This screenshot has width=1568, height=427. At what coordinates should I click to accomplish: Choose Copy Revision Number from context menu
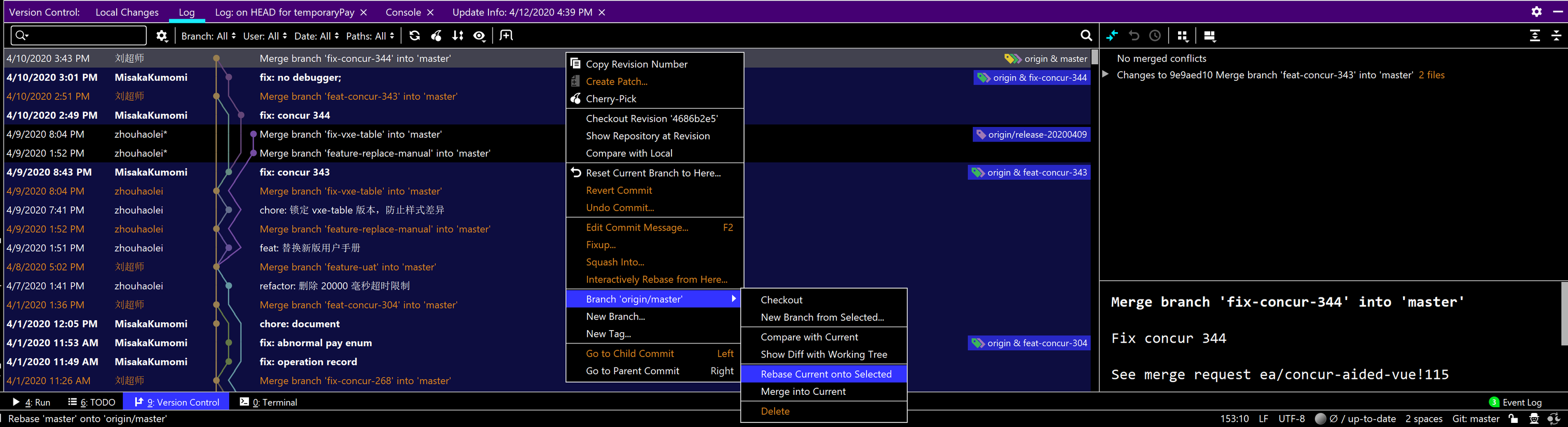point(636,64)
